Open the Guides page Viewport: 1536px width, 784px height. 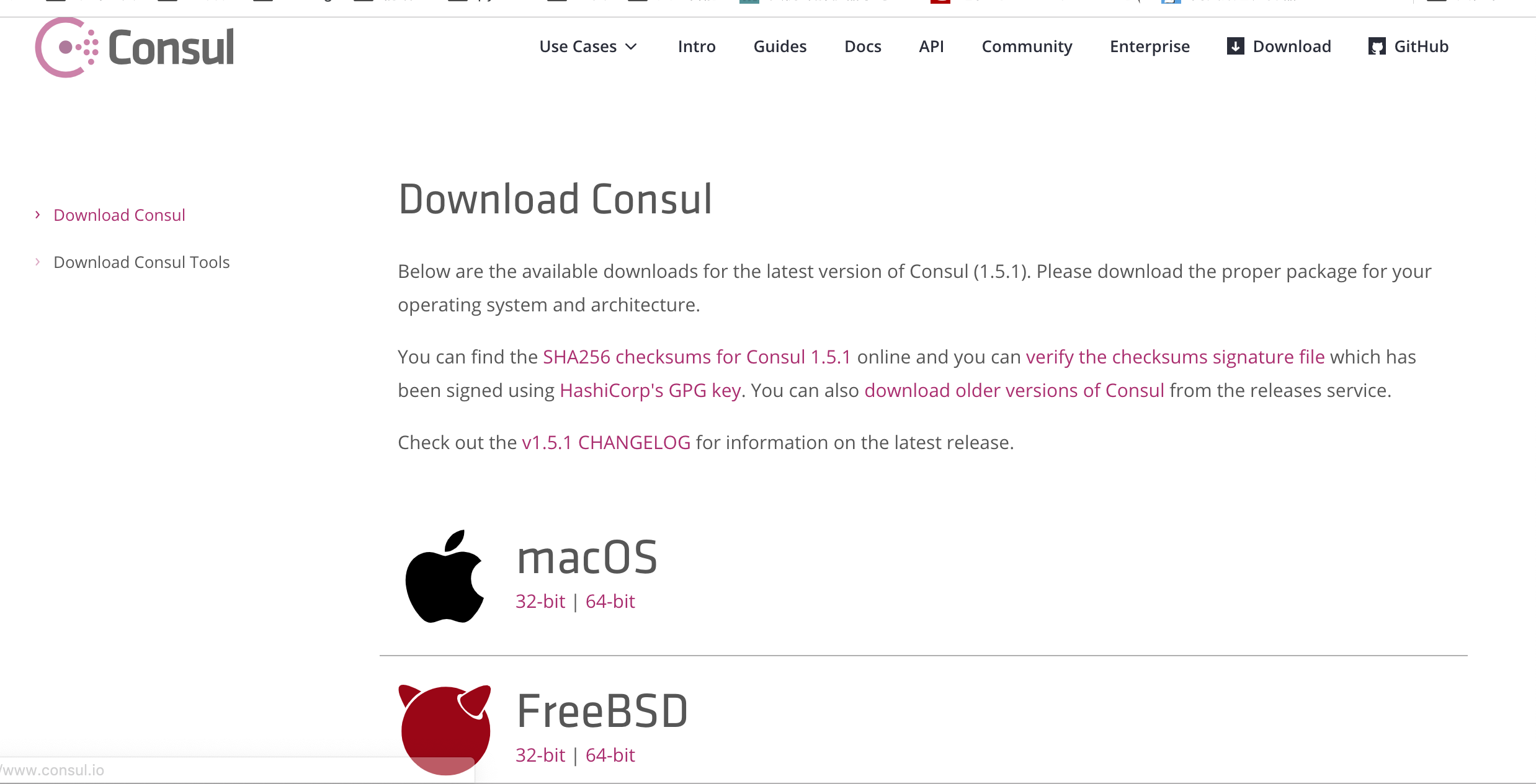point(780,45)
